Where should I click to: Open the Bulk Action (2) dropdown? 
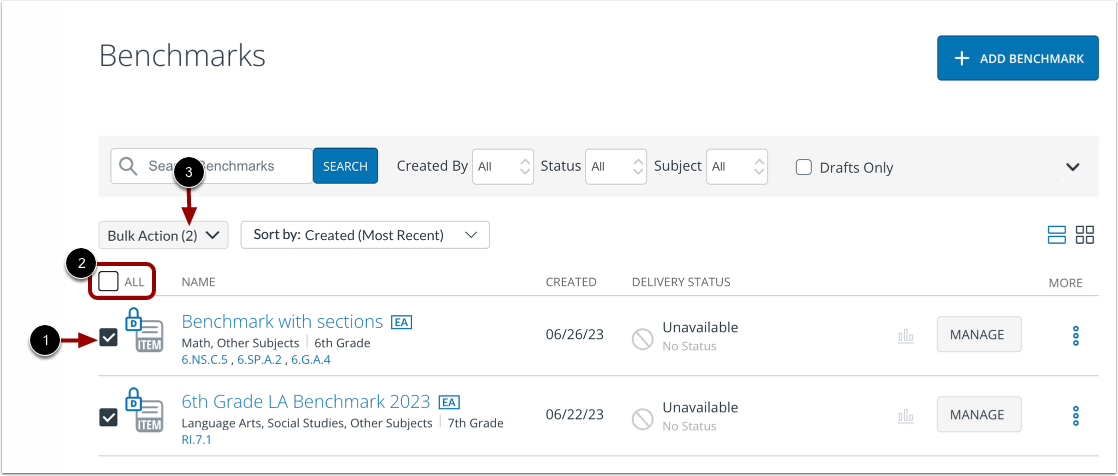click(163, 235)
